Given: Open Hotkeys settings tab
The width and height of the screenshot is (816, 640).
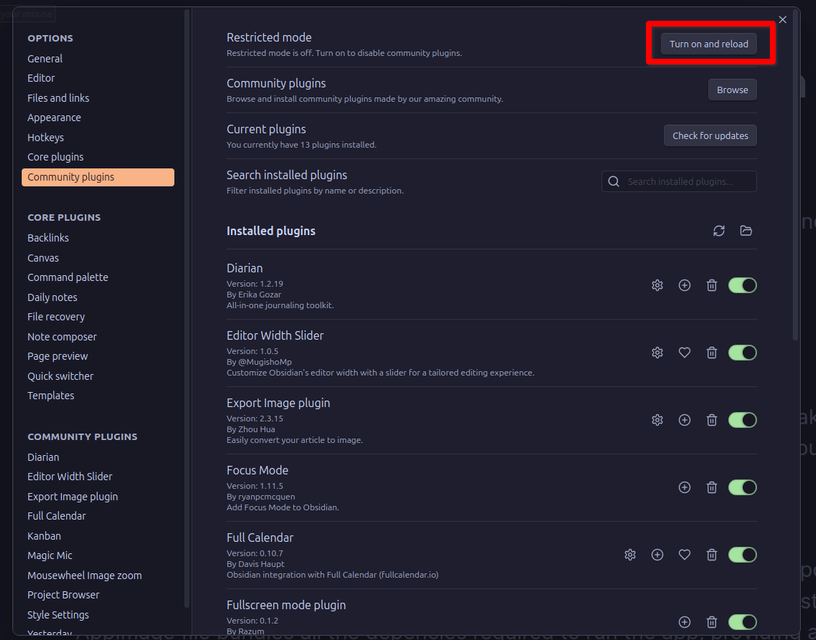Looking at the screenshot, I should [x=98, y=137].
